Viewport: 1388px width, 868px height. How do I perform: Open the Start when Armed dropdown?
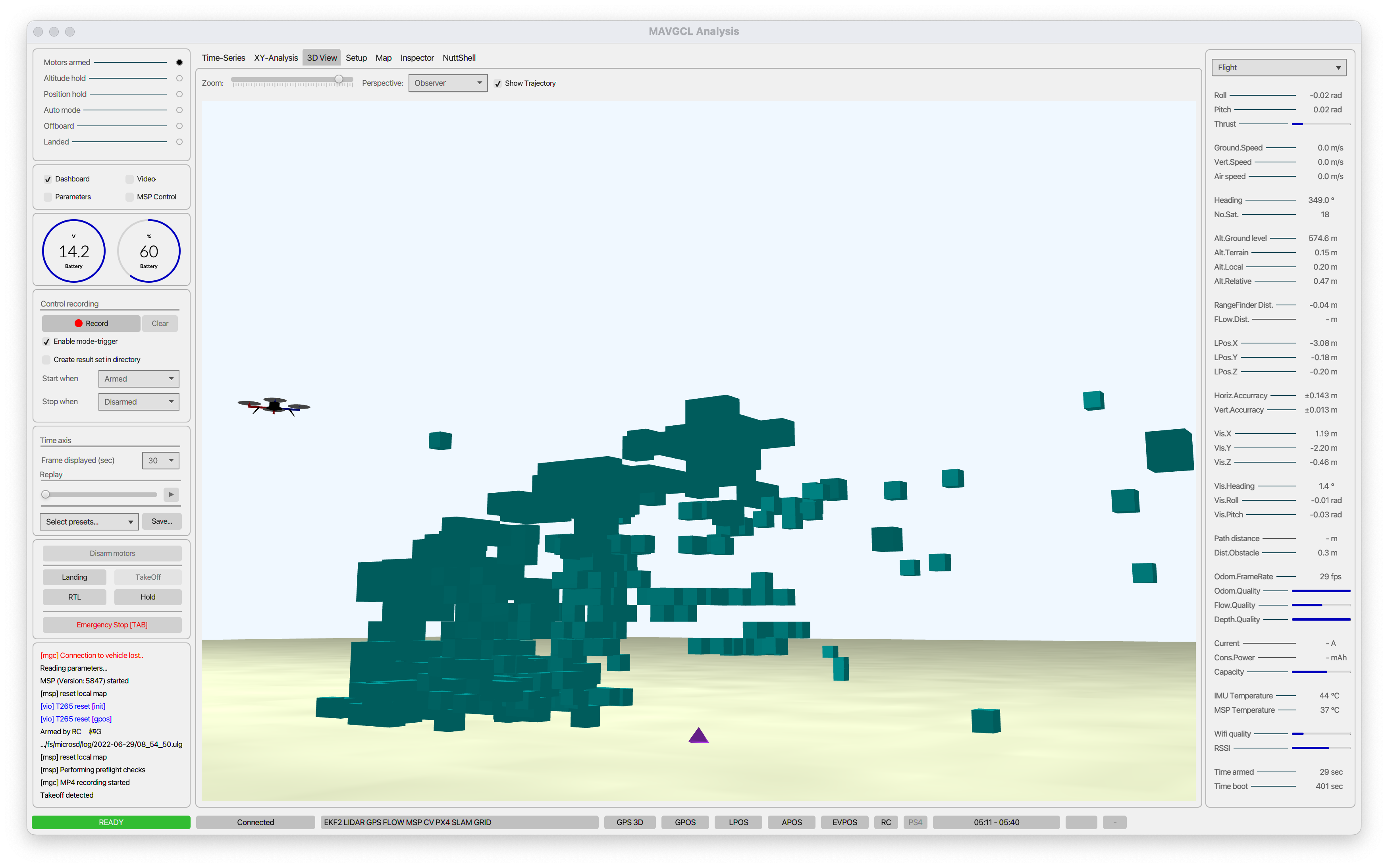(138, 379)
